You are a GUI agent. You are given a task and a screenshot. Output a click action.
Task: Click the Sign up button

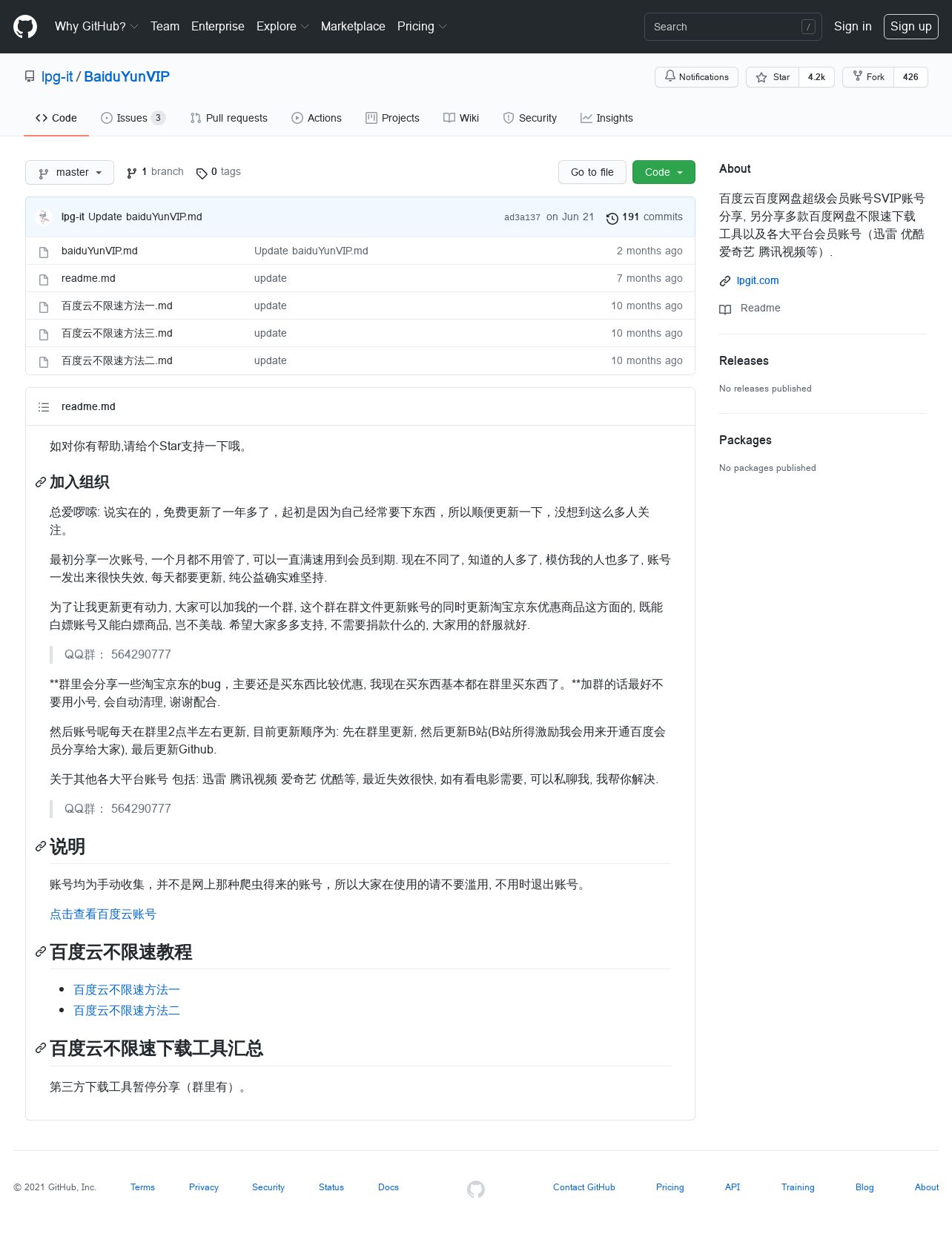coord(910,27)
